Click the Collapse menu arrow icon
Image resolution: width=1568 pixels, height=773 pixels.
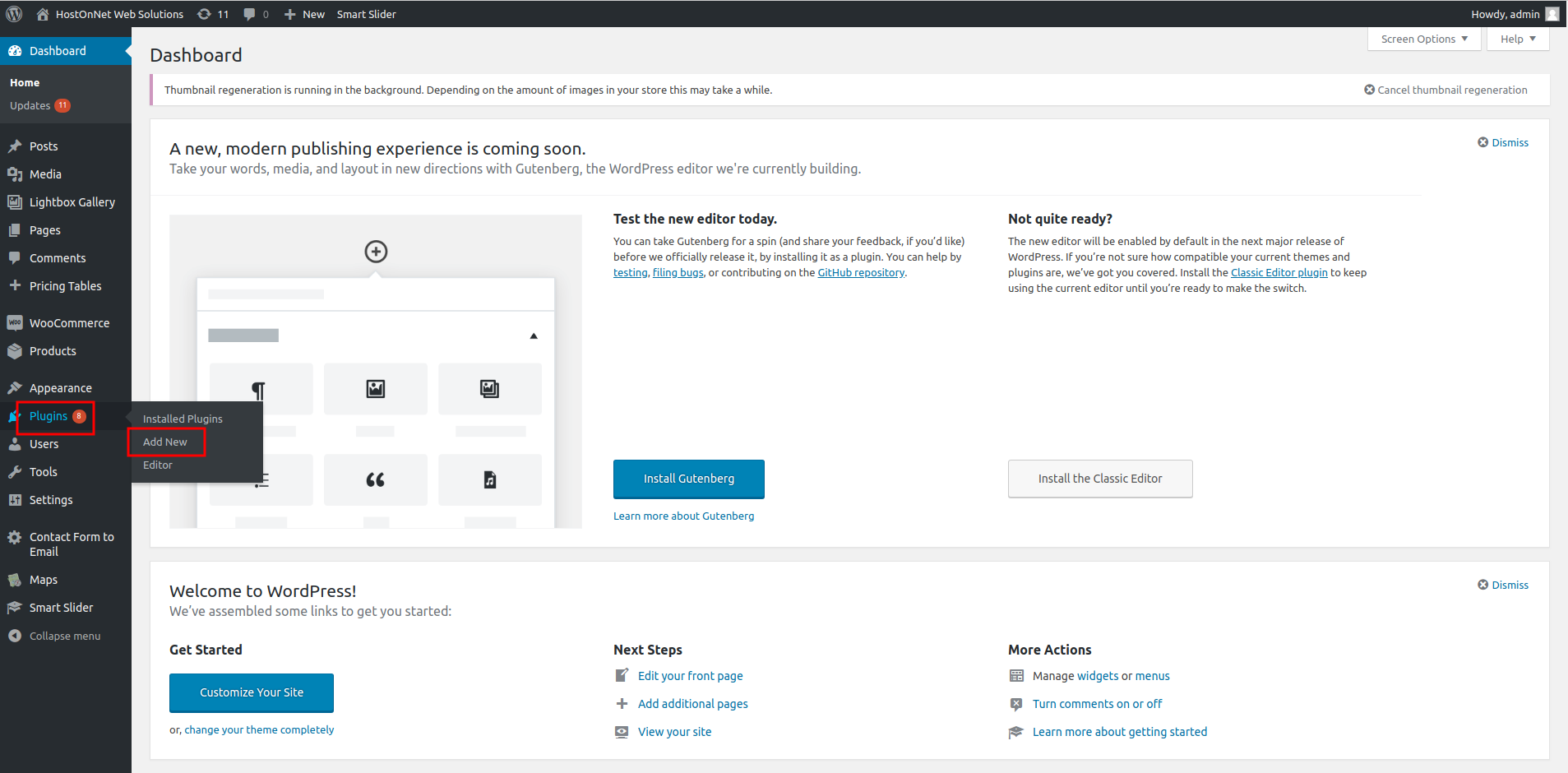pyautogui.click(x=15, y=636)
